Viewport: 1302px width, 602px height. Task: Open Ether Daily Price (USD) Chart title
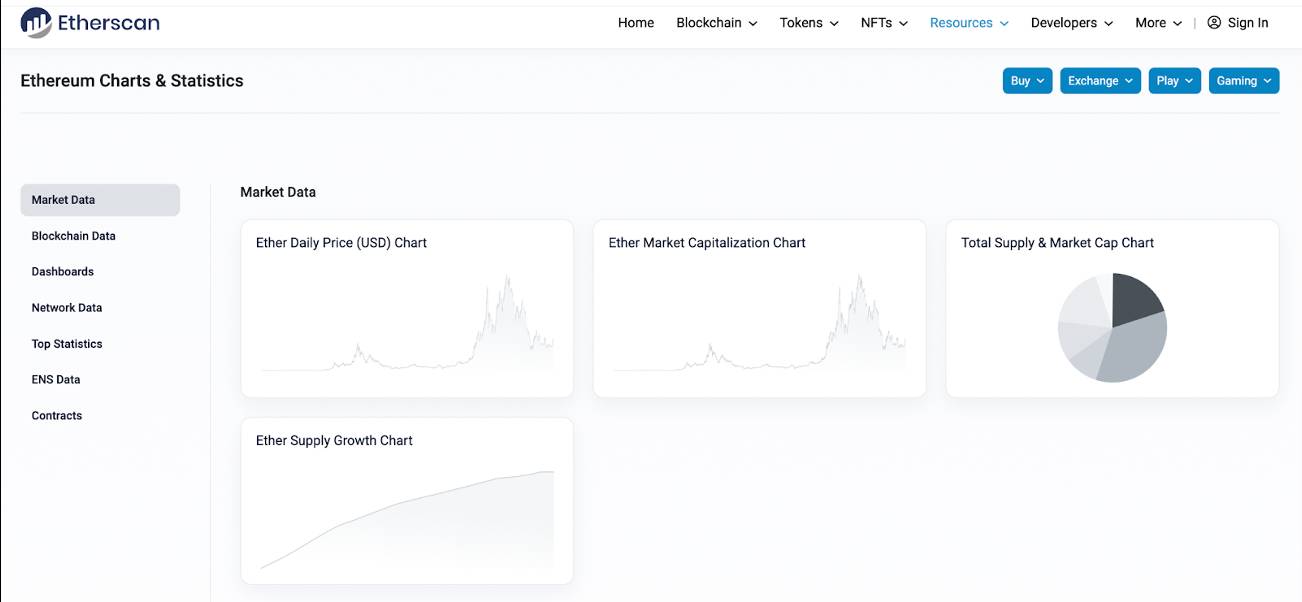(x=341, y=243)
